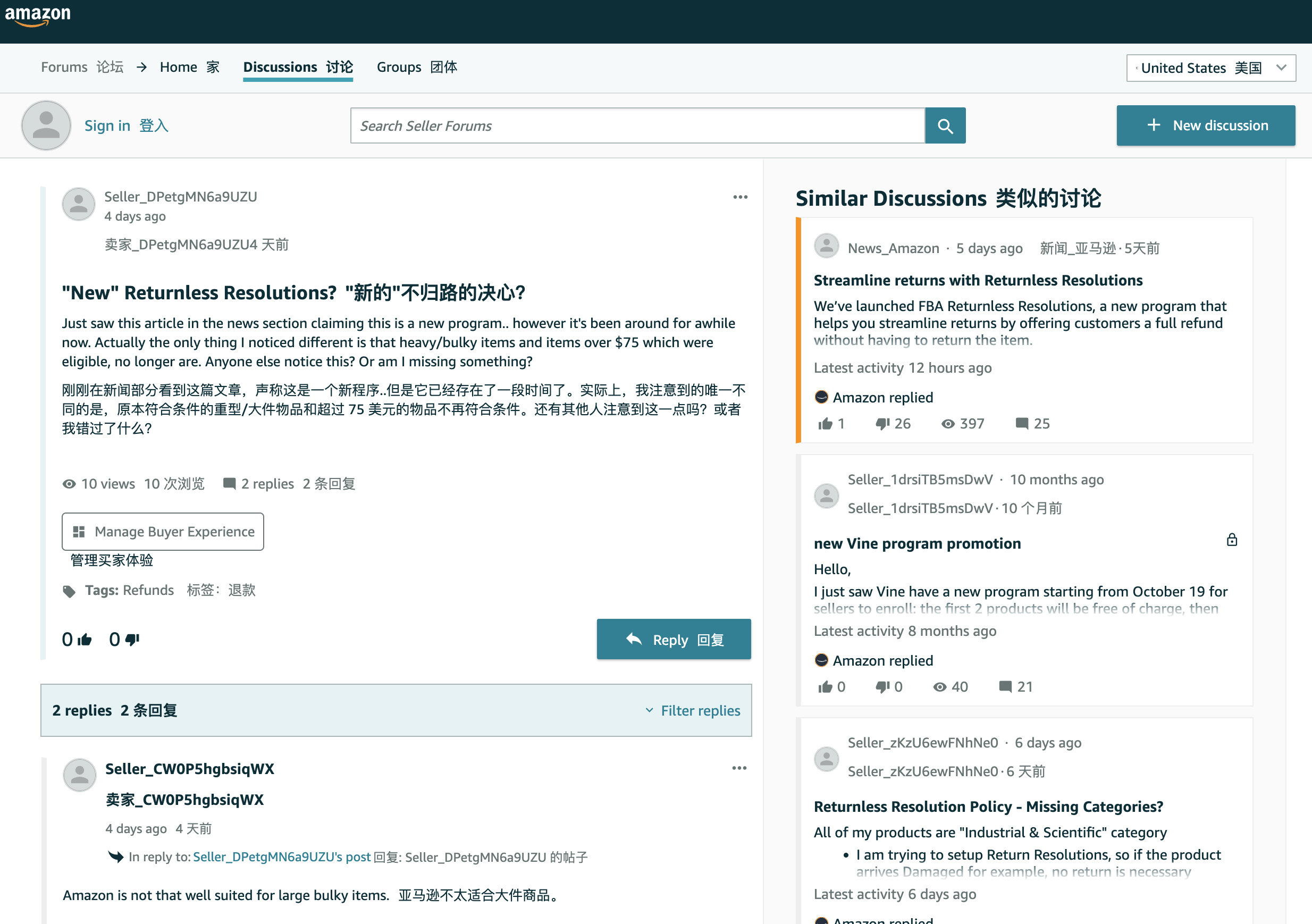Click the Amazon logo
This screenshot has width=1312, height=924.
tap(38, 15)
